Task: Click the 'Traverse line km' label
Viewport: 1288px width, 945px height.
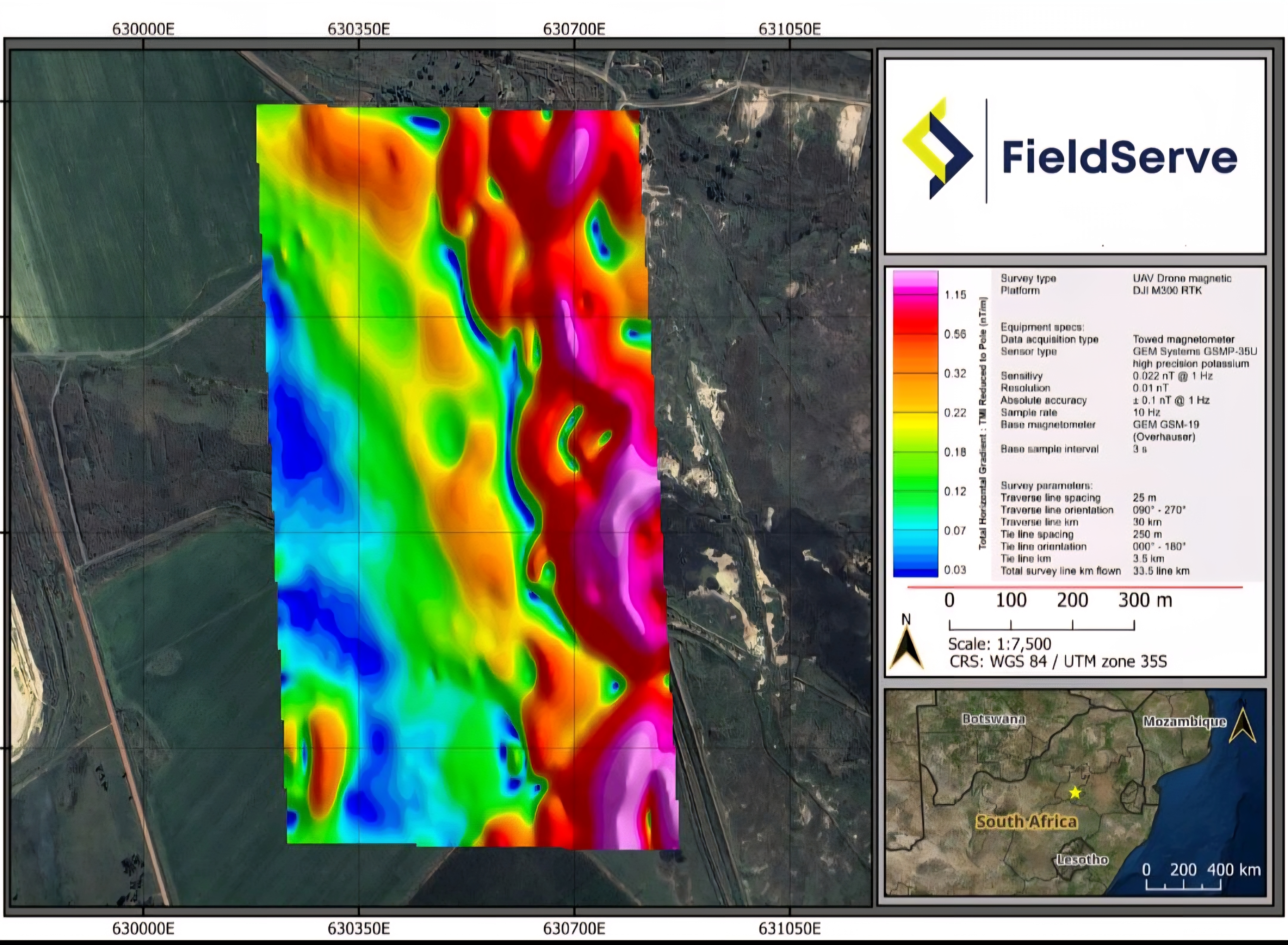Action: click(x=1039, y=522)
